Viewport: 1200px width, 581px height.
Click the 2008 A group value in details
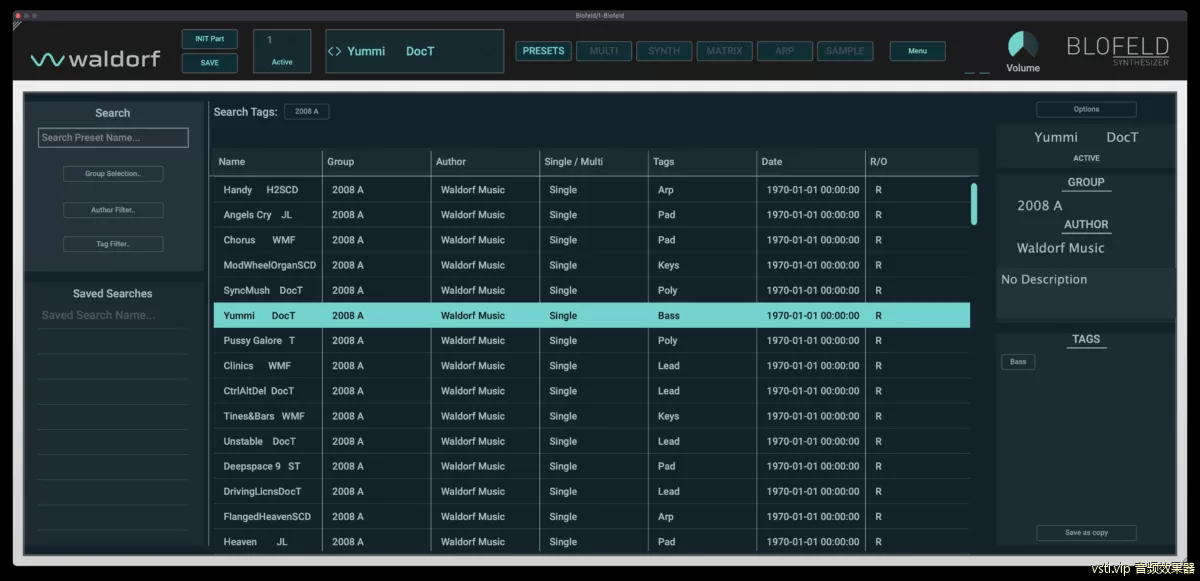(x=1040, y=205)
